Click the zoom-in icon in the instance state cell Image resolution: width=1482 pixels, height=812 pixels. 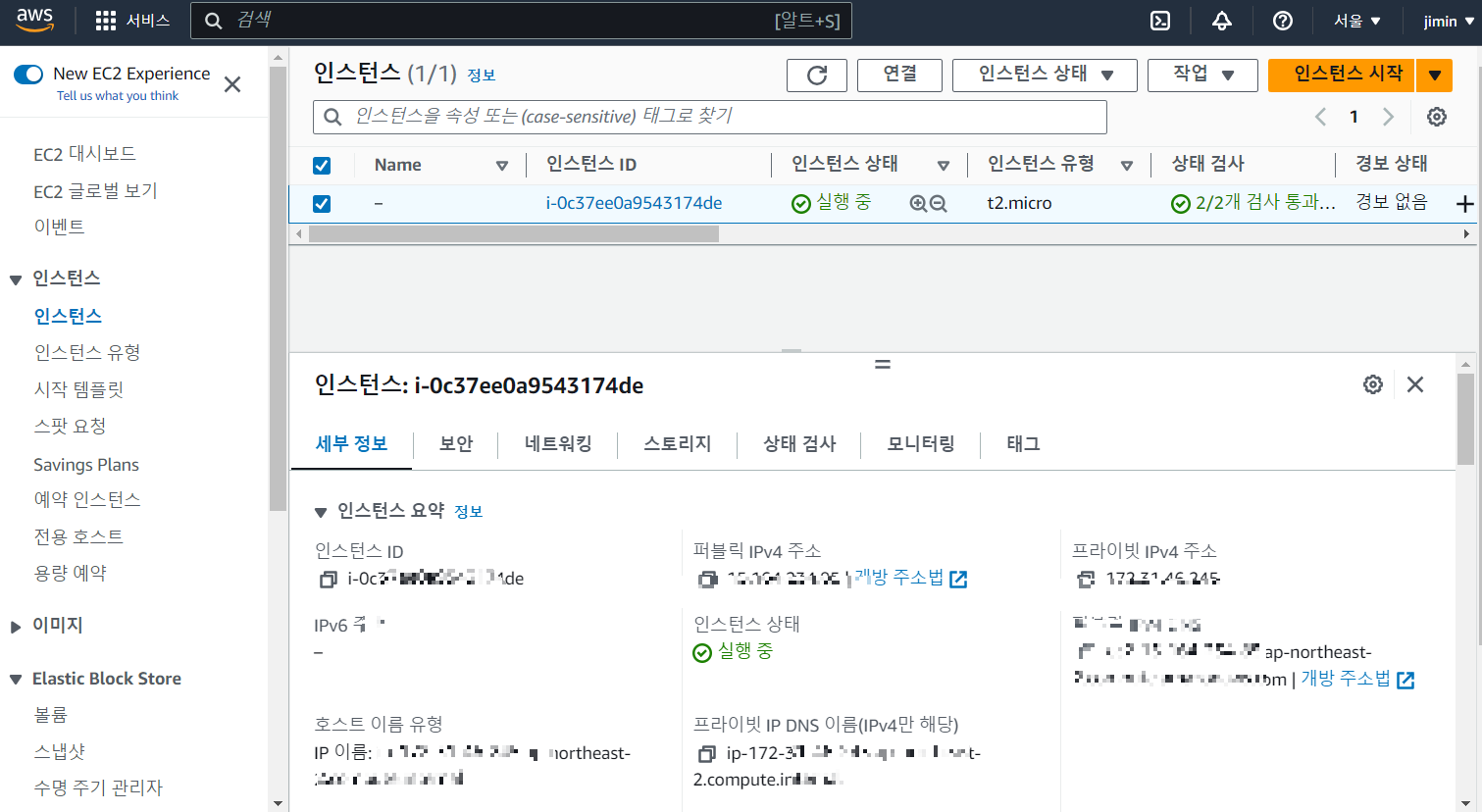918,204
